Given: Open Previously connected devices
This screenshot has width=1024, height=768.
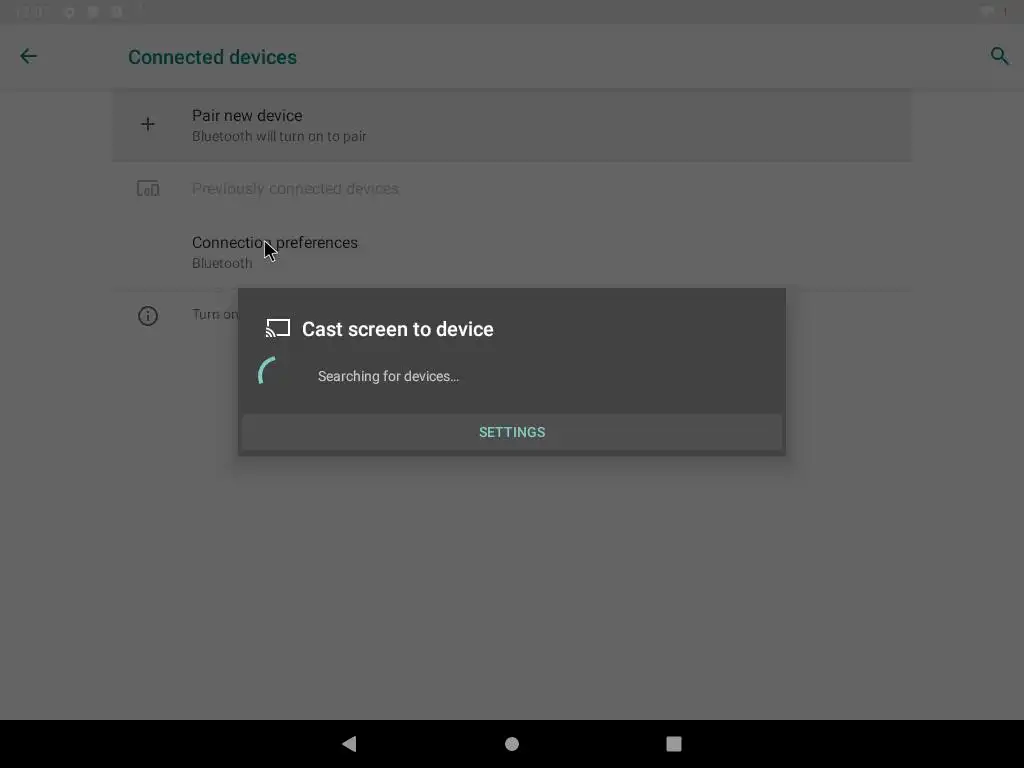Looking at the screenshot, I should coord(512,189).
